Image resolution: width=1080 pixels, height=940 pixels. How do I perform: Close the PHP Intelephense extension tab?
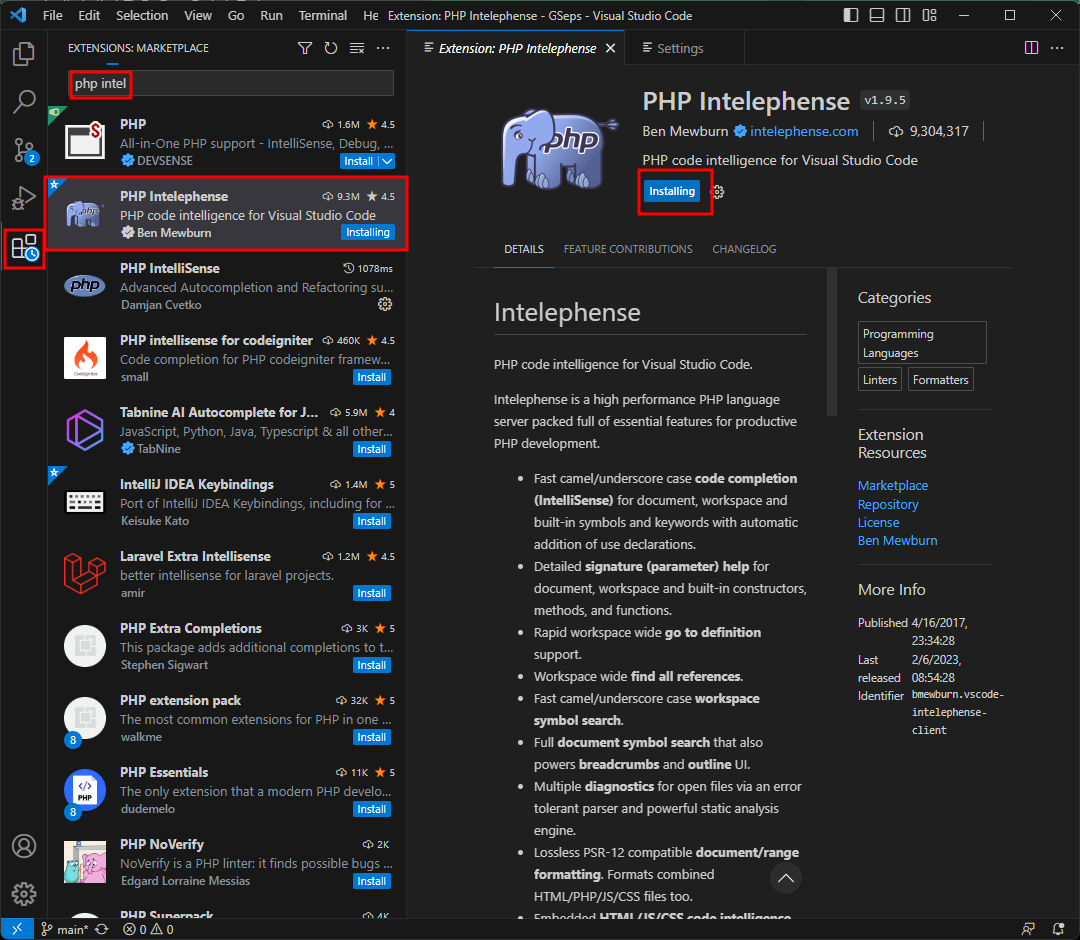click(610, 48)
